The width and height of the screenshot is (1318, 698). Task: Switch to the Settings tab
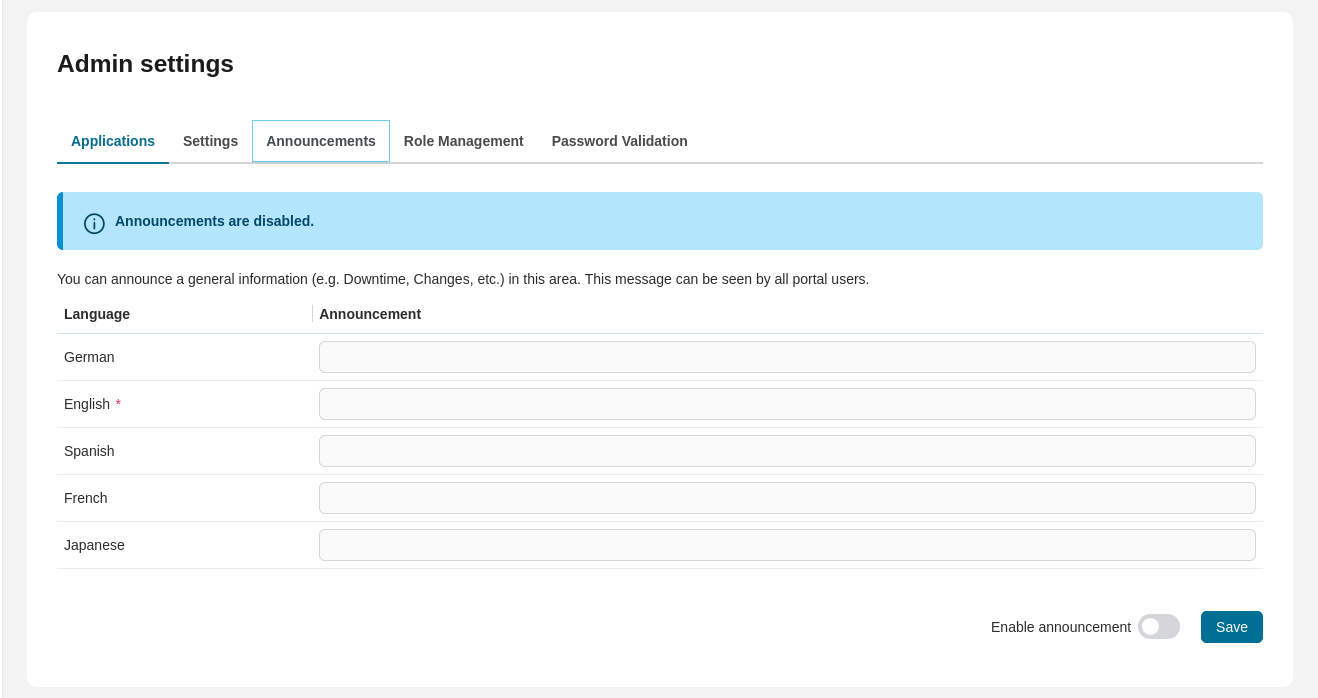tap(210, 141)
